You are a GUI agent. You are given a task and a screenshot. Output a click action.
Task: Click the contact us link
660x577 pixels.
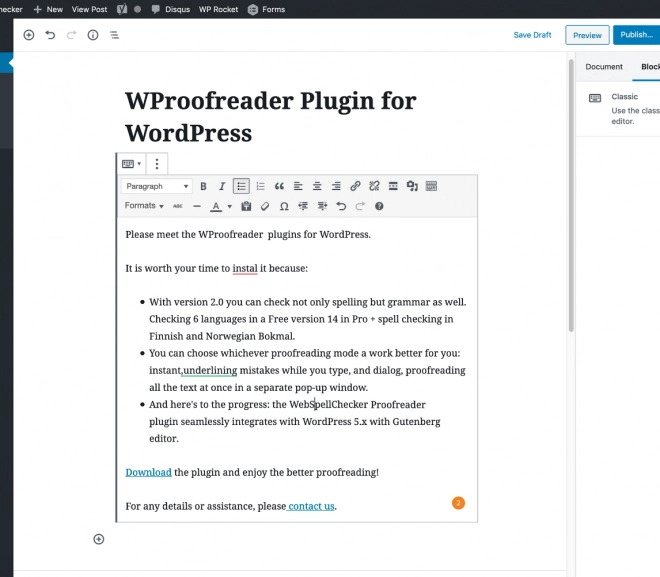(311, 506)
